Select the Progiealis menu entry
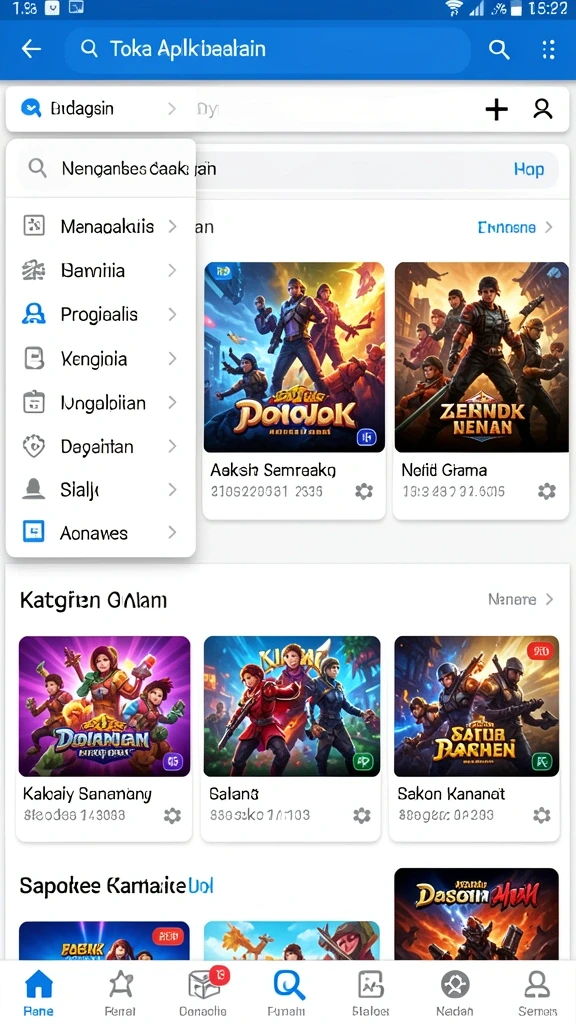The height and width of the screenshot is (1024, 576). [x=101, y=315]
